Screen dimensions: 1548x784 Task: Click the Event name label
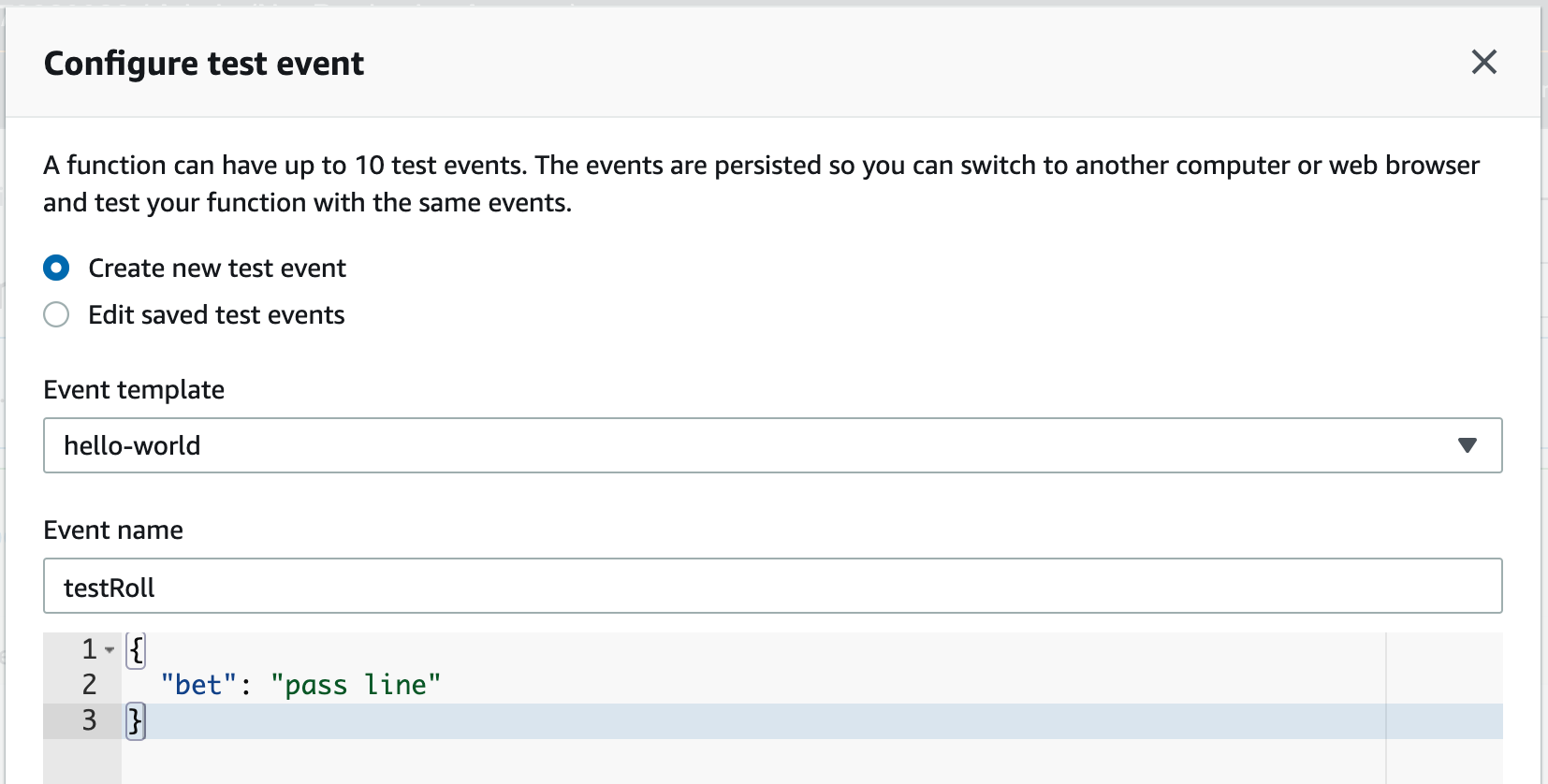tap(113, 530)
